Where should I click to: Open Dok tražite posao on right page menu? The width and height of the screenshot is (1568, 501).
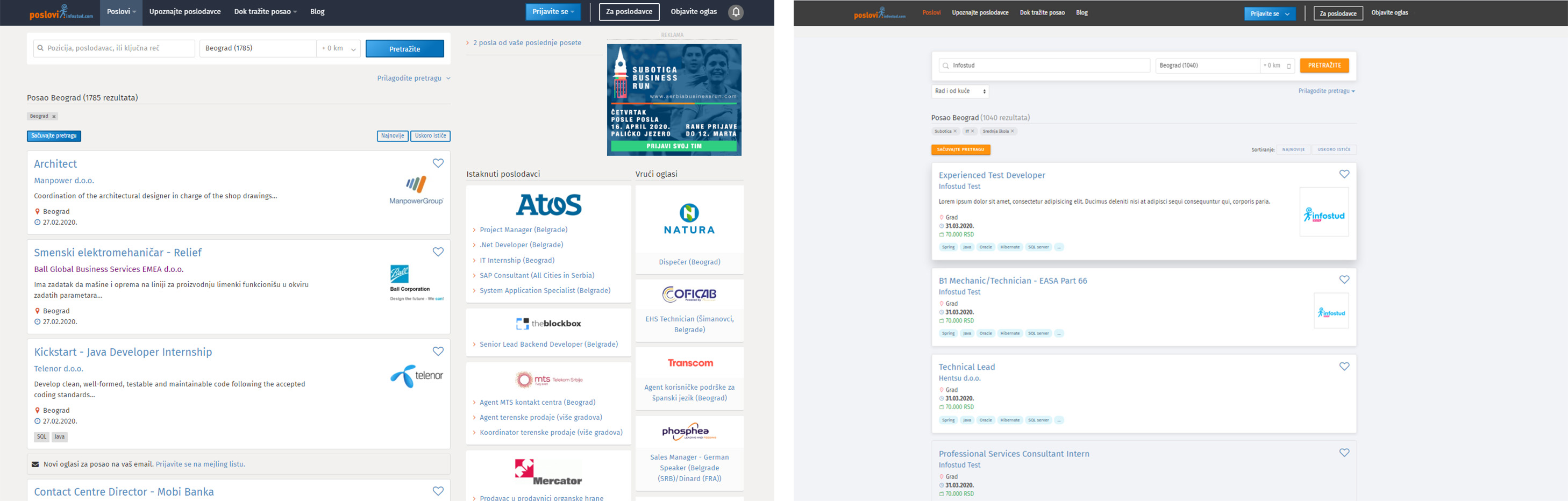point(1042,13)
